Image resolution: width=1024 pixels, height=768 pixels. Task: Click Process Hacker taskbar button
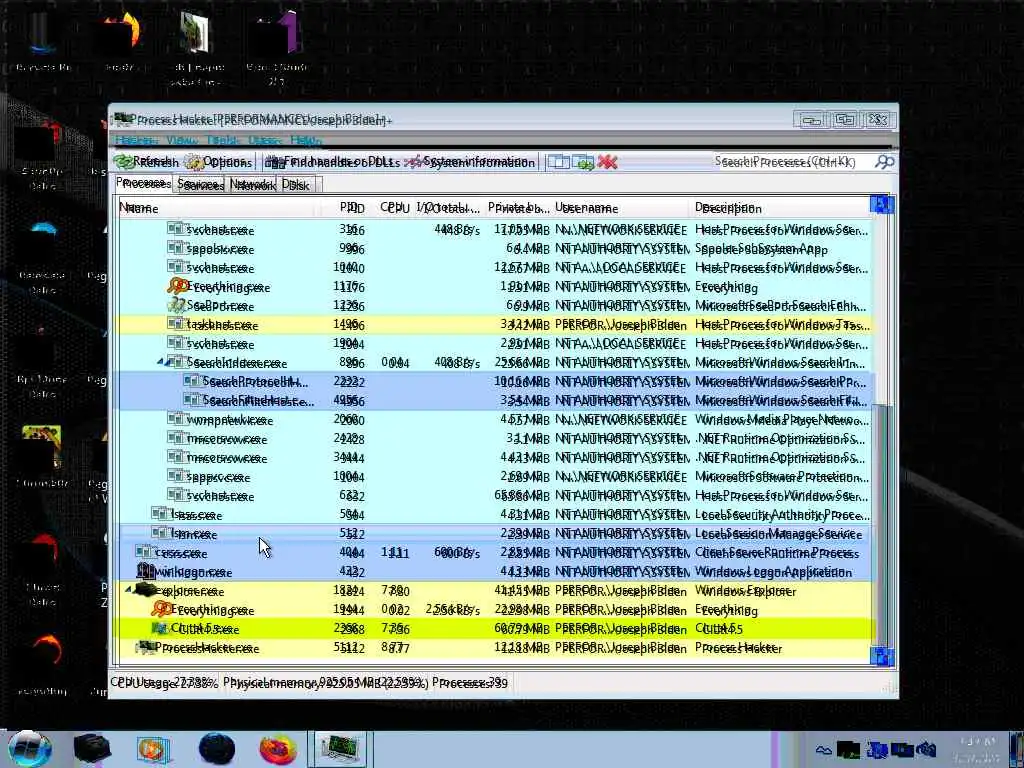[340, 749]
